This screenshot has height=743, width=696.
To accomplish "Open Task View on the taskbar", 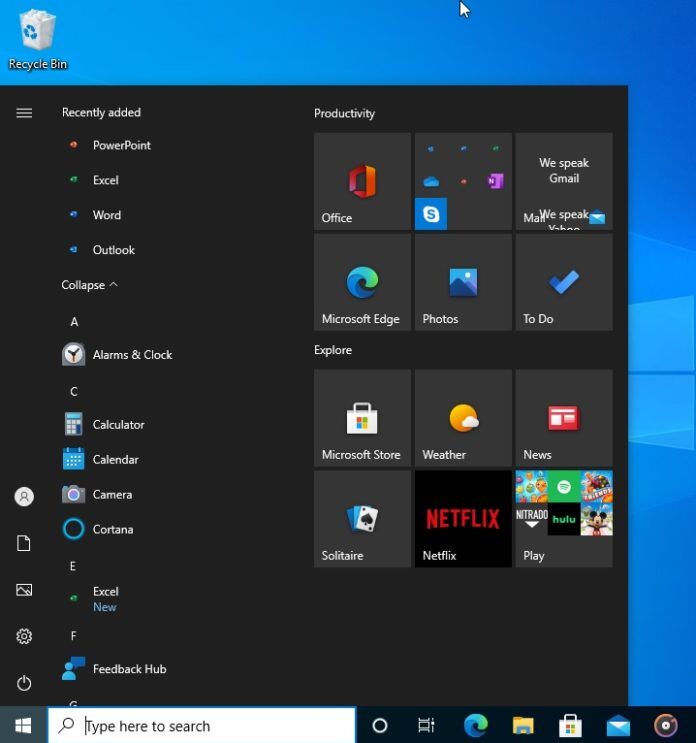I will pyautogui.click(x=426, y=726).
